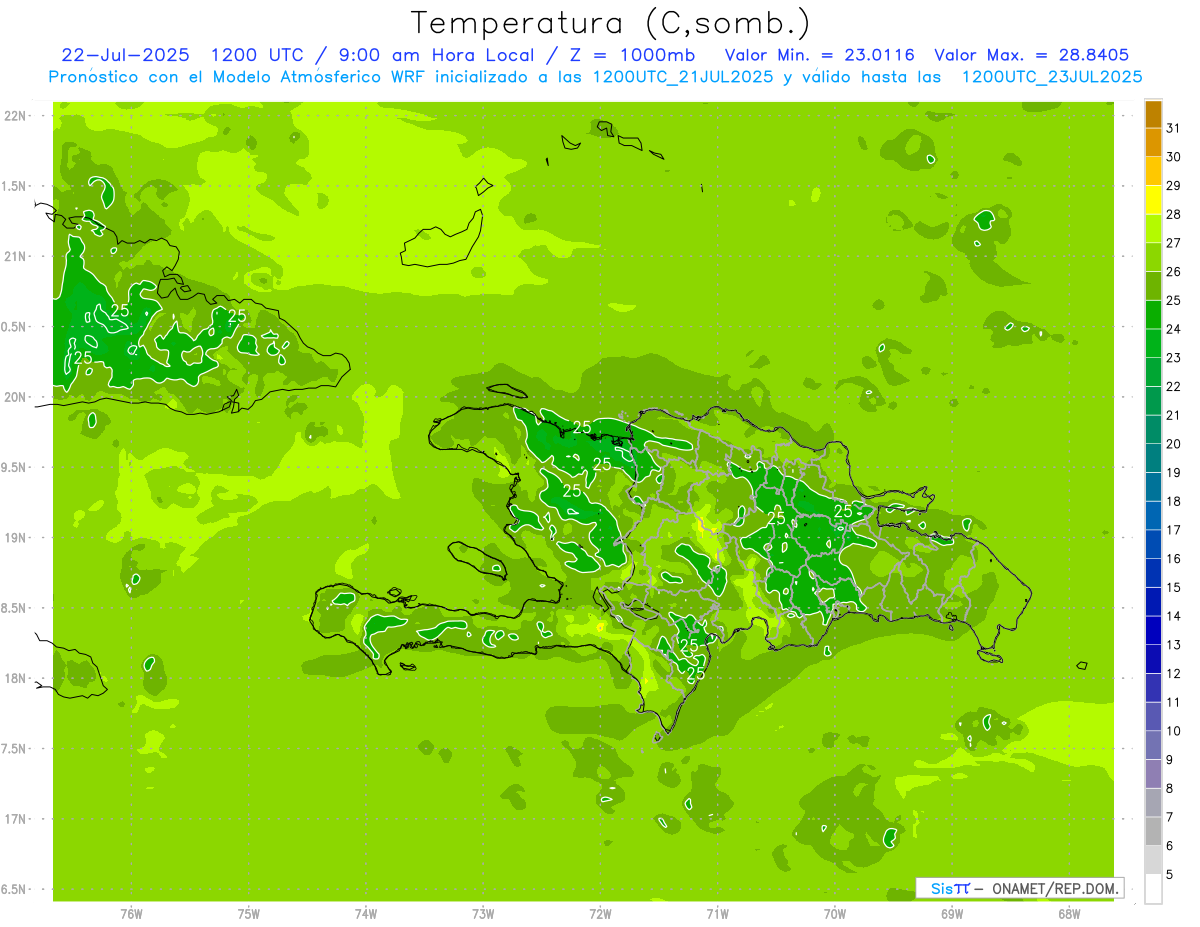The image size is (1200, 927).
Task: Click the "22N" latitude axis label
Action: point(15,115)
